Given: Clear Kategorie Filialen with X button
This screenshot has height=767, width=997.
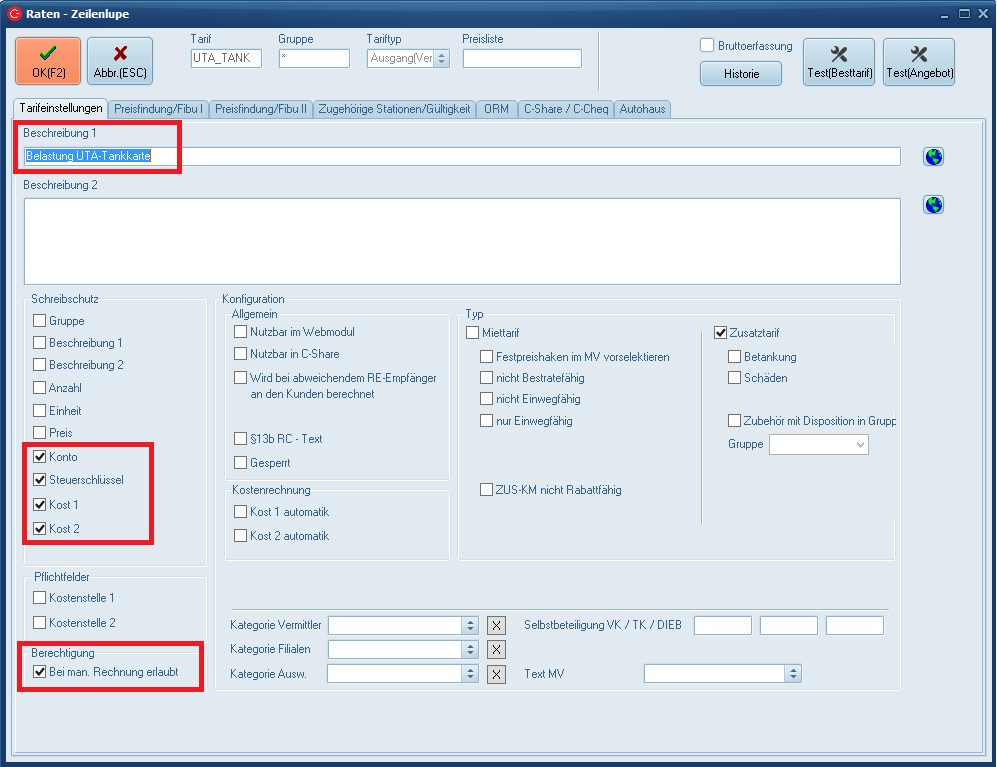Looking at the screenshot, I should pyautogui.click(x=497, y=649).
